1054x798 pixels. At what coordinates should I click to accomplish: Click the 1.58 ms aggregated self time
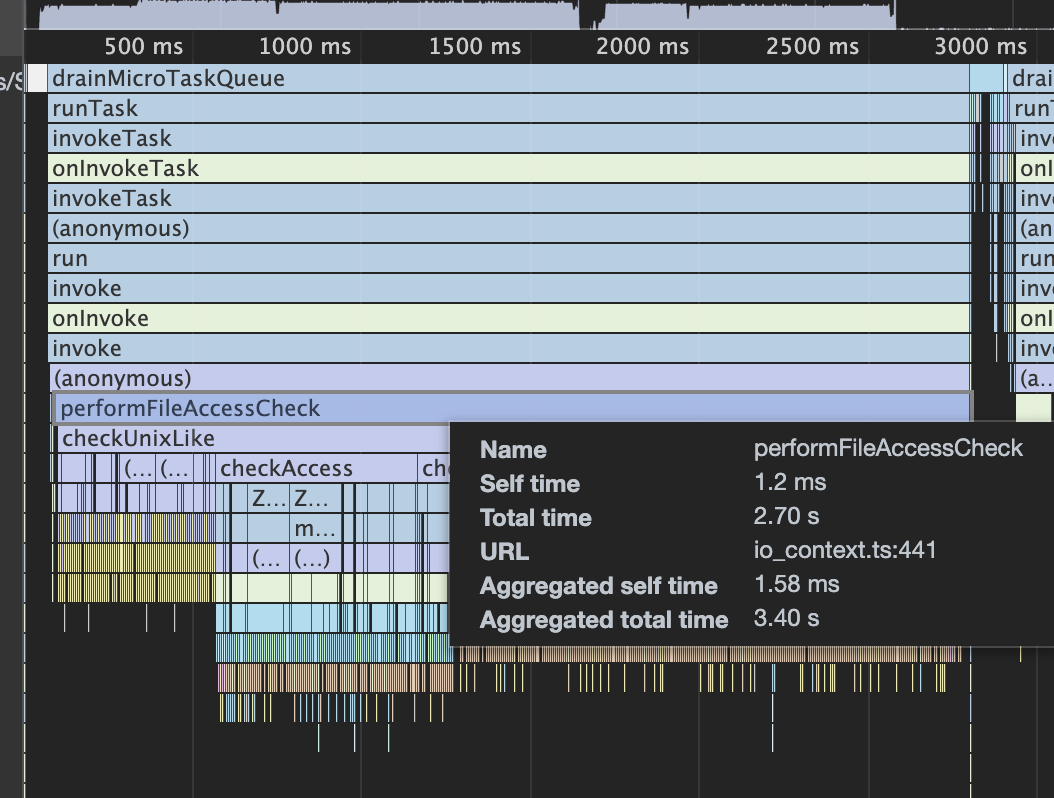click(x=797, y=584)
